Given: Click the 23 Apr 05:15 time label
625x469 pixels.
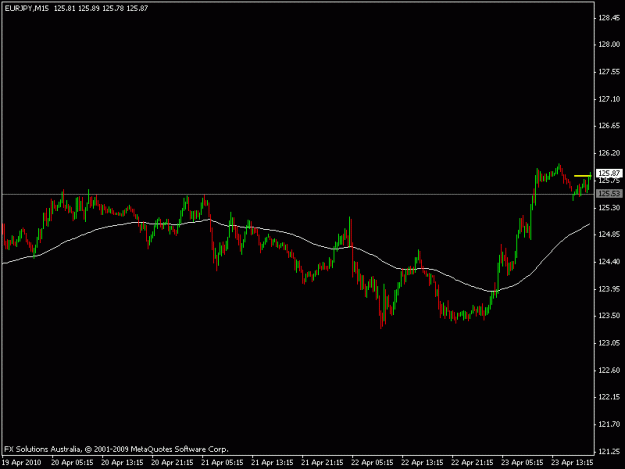Looking at the screenshot, I should (522, 463).
